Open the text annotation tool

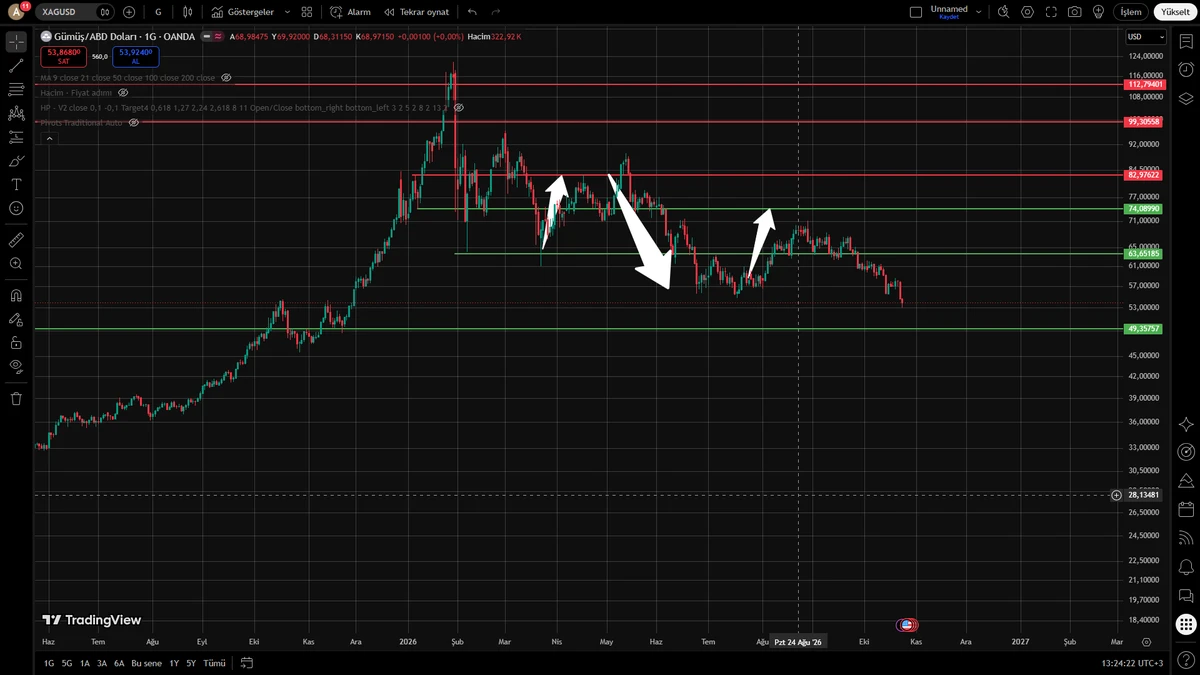point(16,185)
